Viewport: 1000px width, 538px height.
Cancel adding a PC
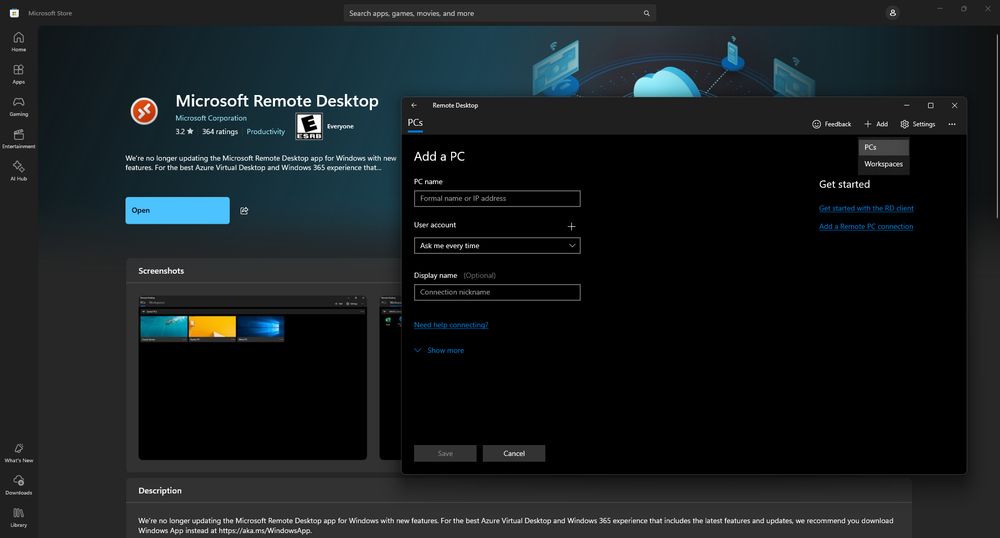pos(514,453)
